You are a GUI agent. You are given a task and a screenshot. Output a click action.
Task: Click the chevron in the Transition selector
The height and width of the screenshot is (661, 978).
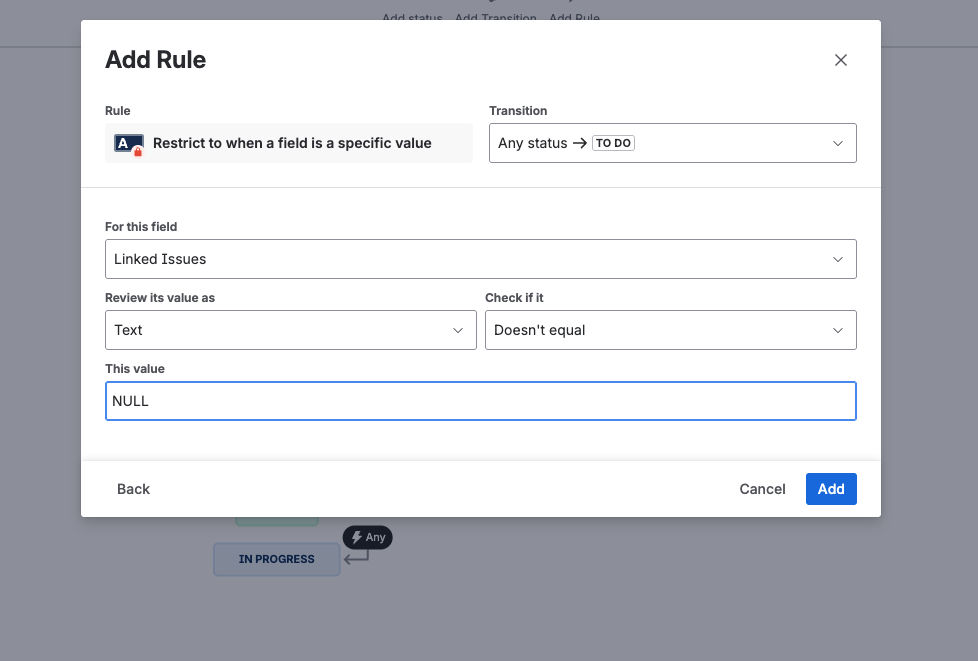click(838, 143)
